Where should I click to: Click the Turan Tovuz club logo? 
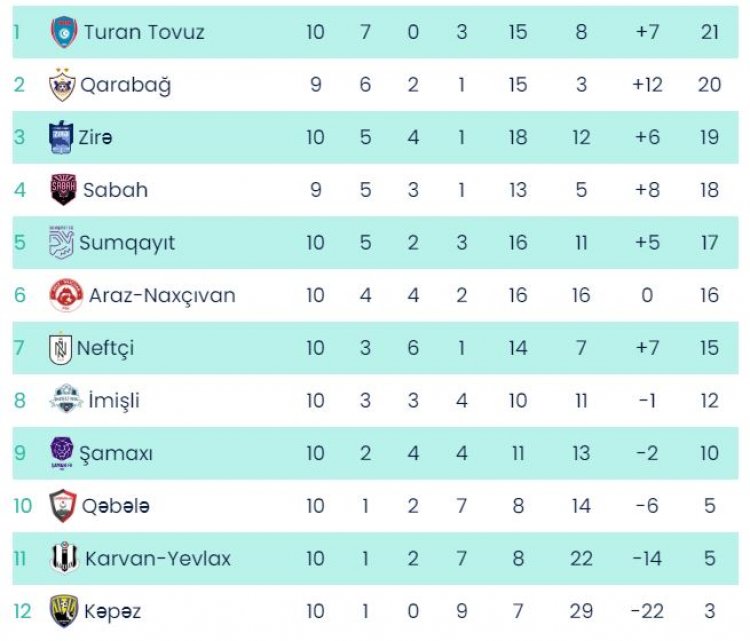[63, 32]
